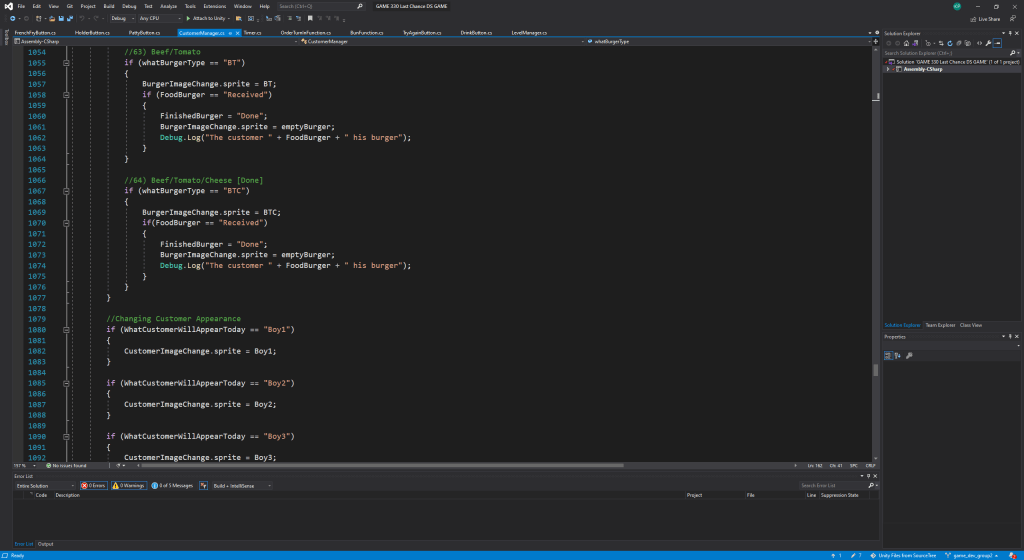Viewport: 1024px width, 560px height.
Task: Open the Entire Solution scope dropdown
Action: [44, 485]
